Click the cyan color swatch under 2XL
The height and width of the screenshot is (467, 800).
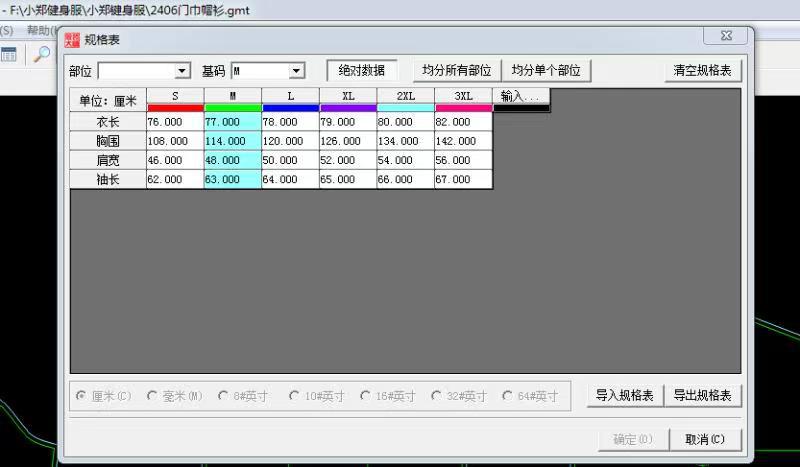coord(406,108)
